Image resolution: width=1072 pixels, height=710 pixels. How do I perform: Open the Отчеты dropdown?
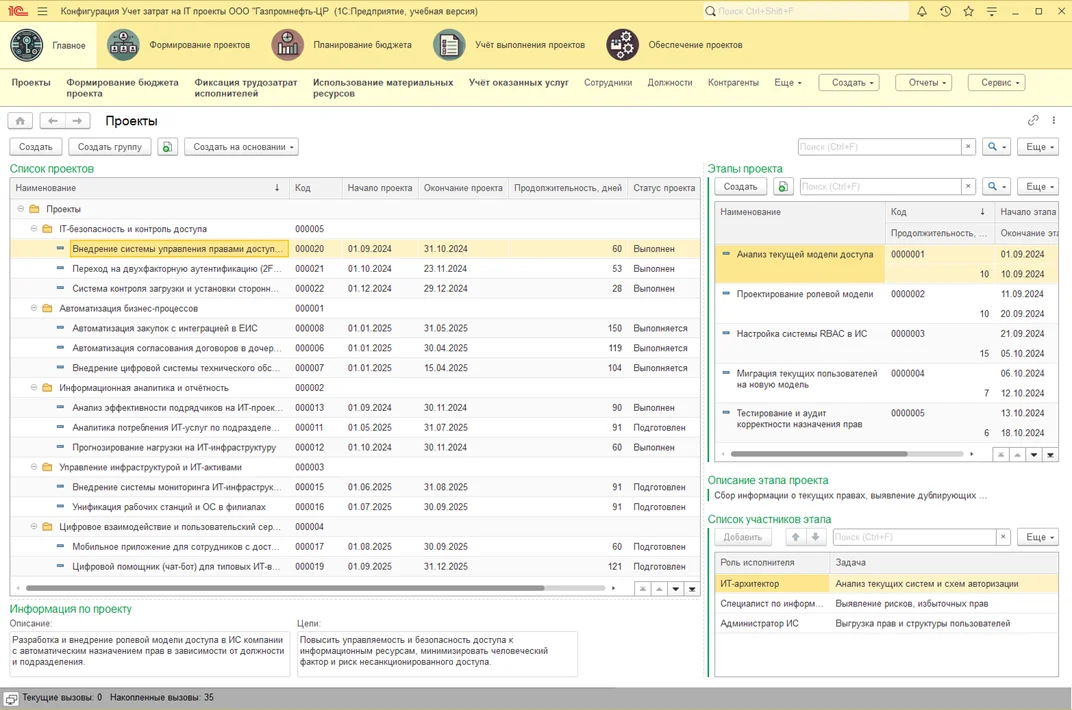[x=924, y=83]
